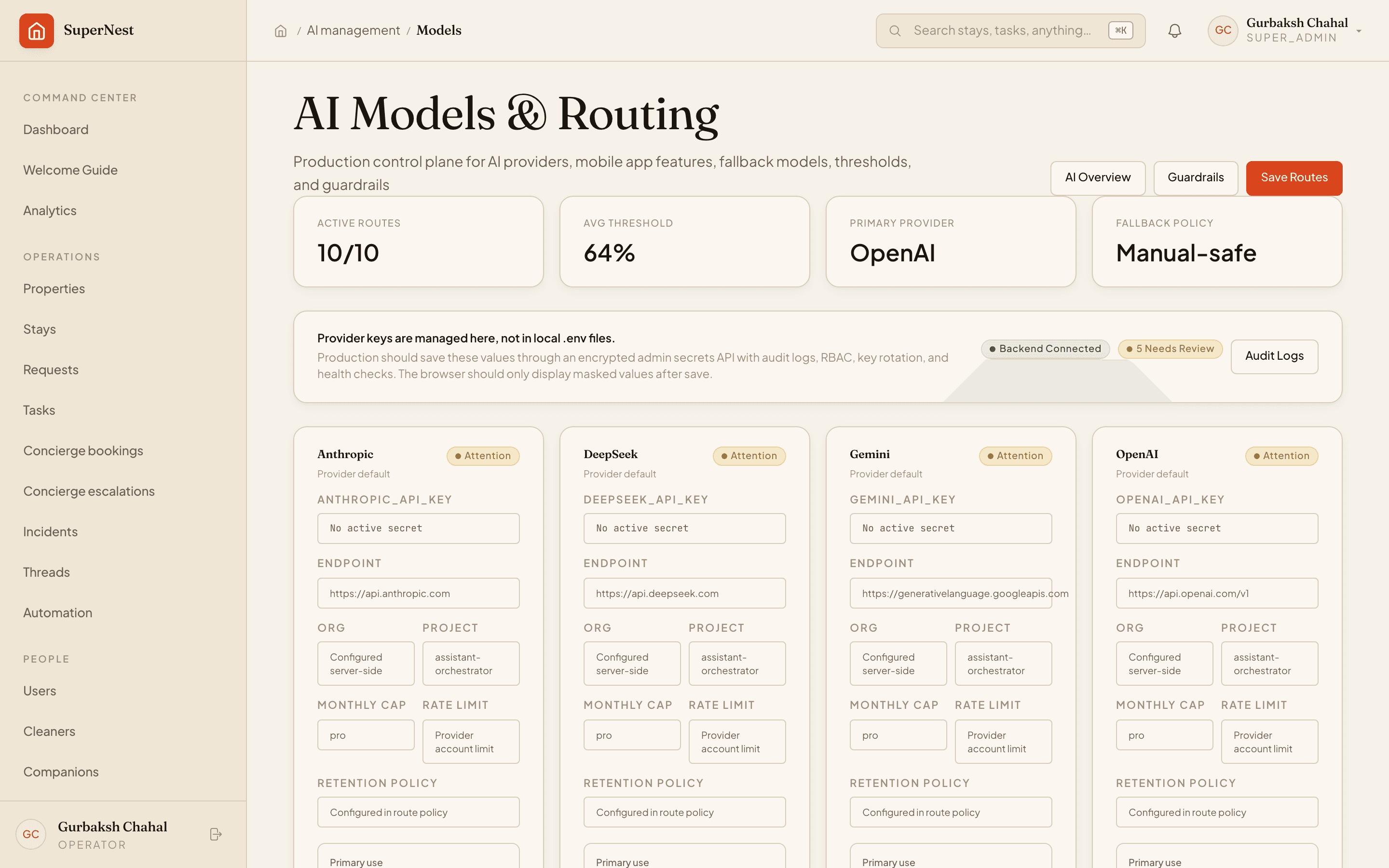
Task: Click the SuperNest home logo icon
Action: 36,30
